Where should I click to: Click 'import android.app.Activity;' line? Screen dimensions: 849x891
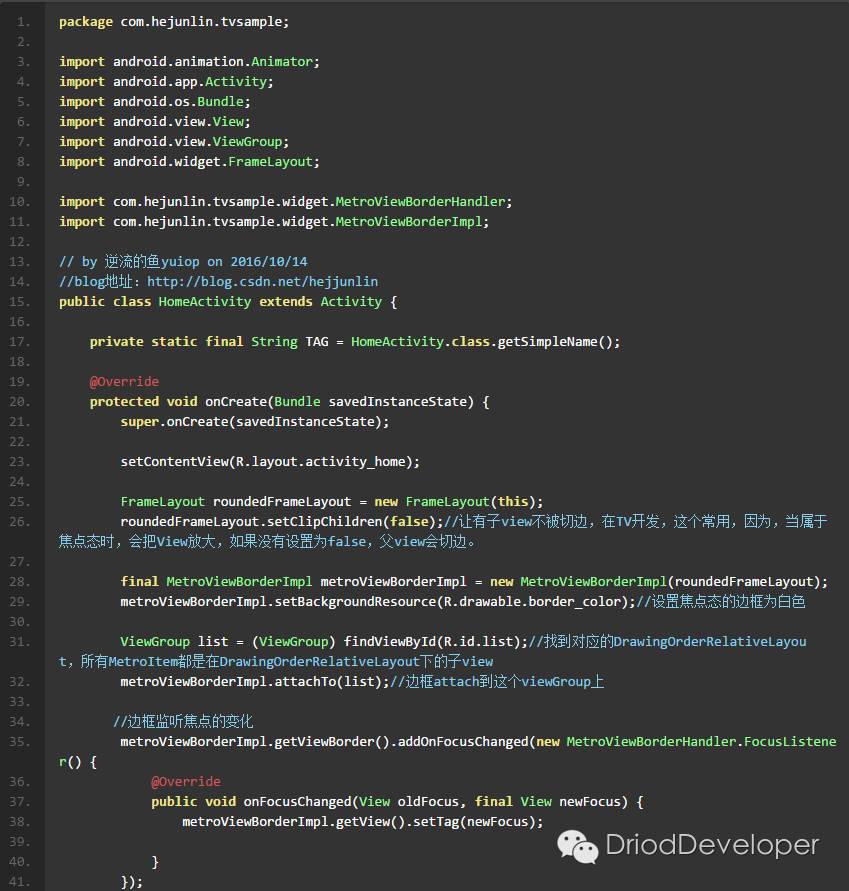(x=166, y=82)
